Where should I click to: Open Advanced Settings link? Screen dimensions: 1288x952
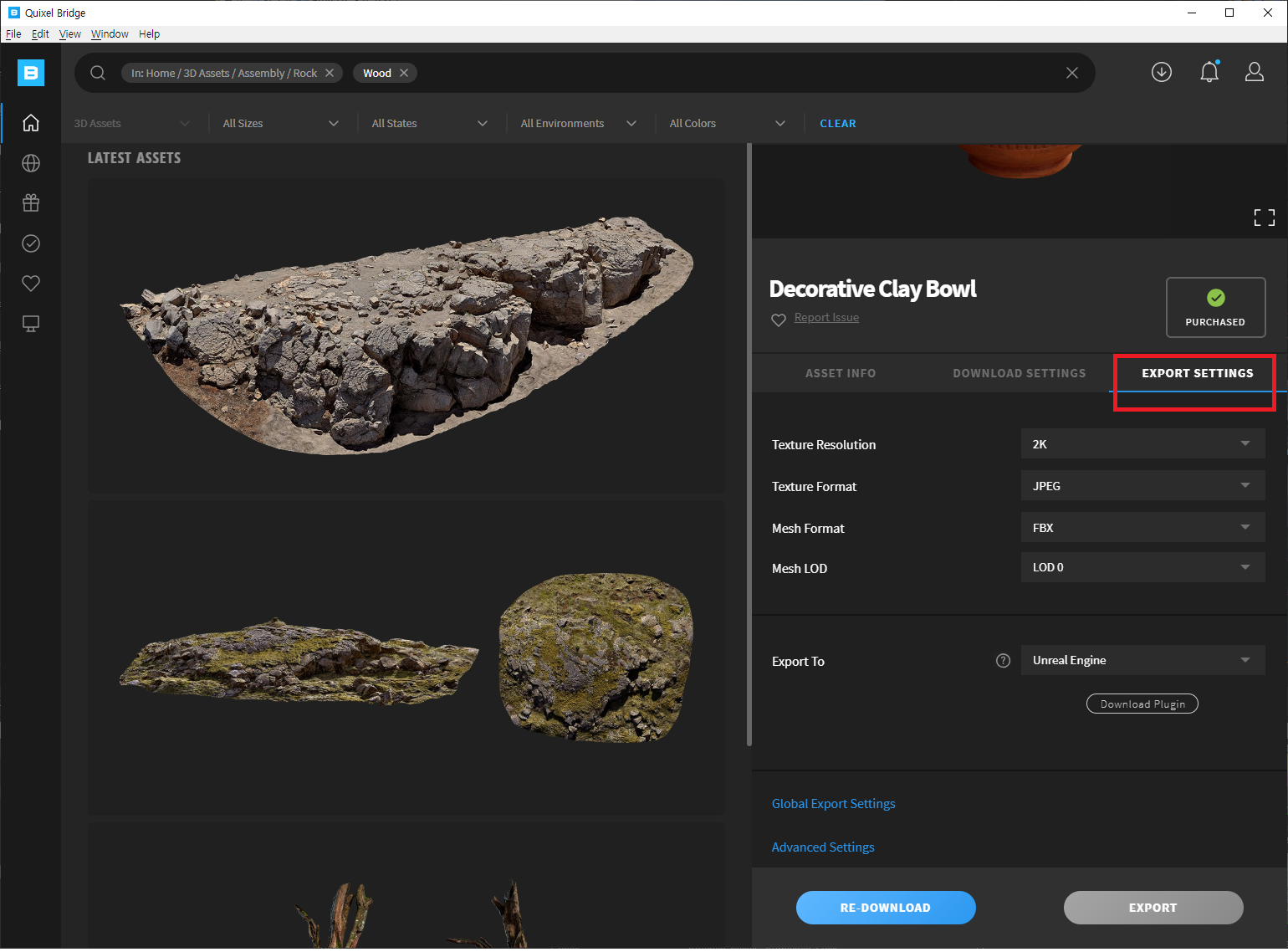pyautogui.click(x=823, y=847)
